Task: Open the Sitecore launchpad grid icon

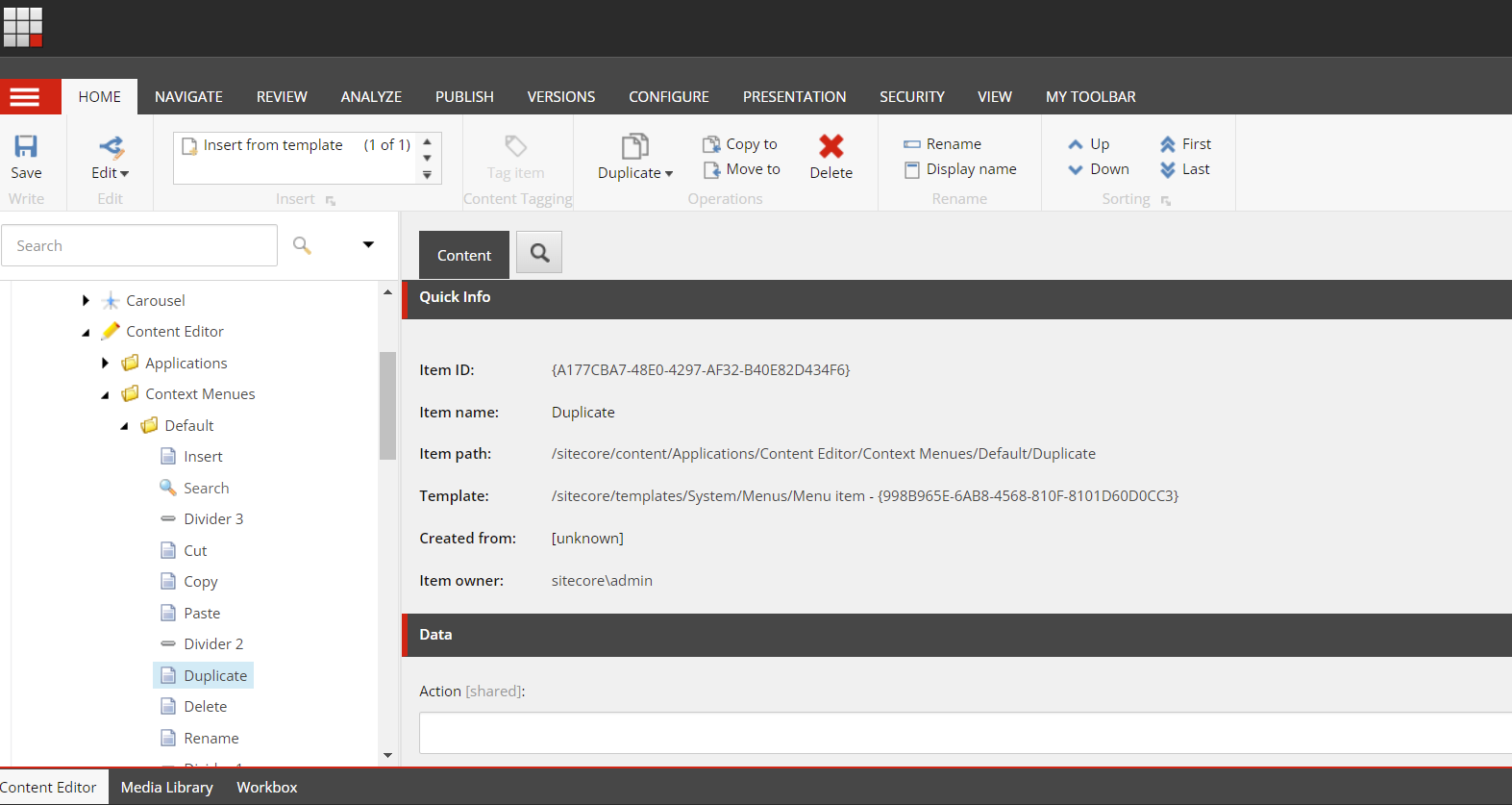Action: (x=23, y=27)
